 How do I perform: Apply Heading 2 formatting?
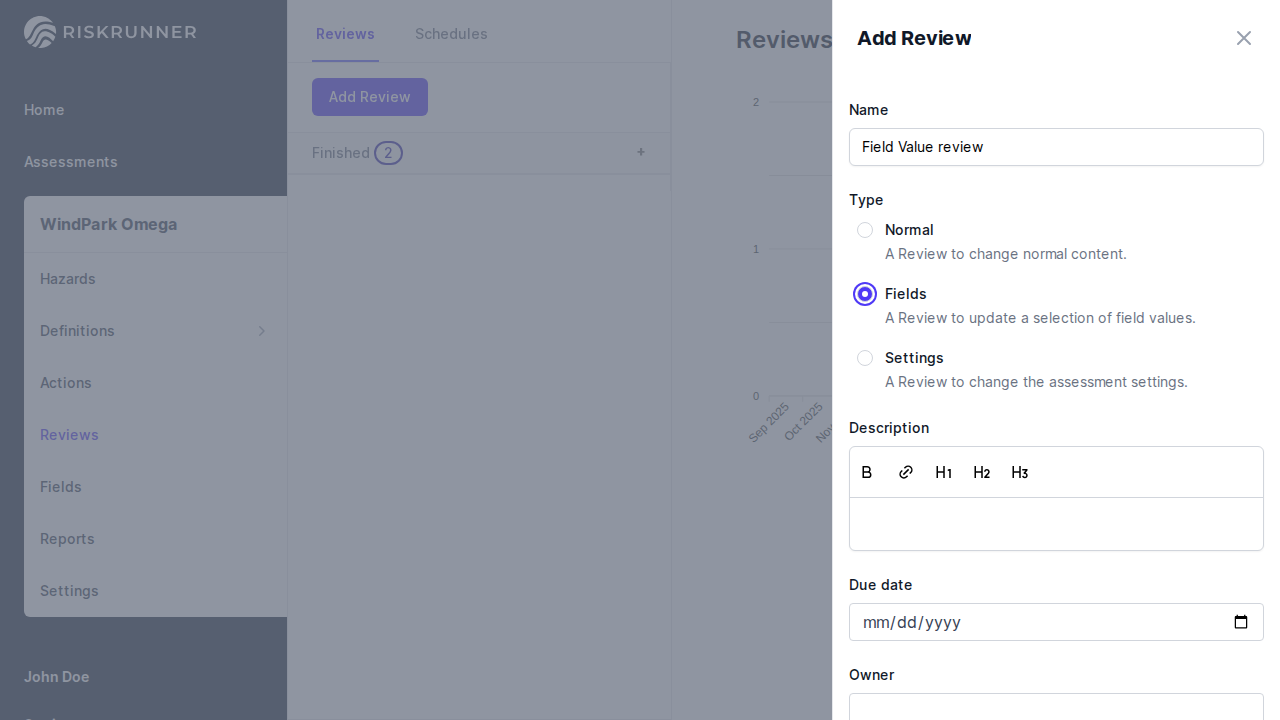[x=981, y=472]
